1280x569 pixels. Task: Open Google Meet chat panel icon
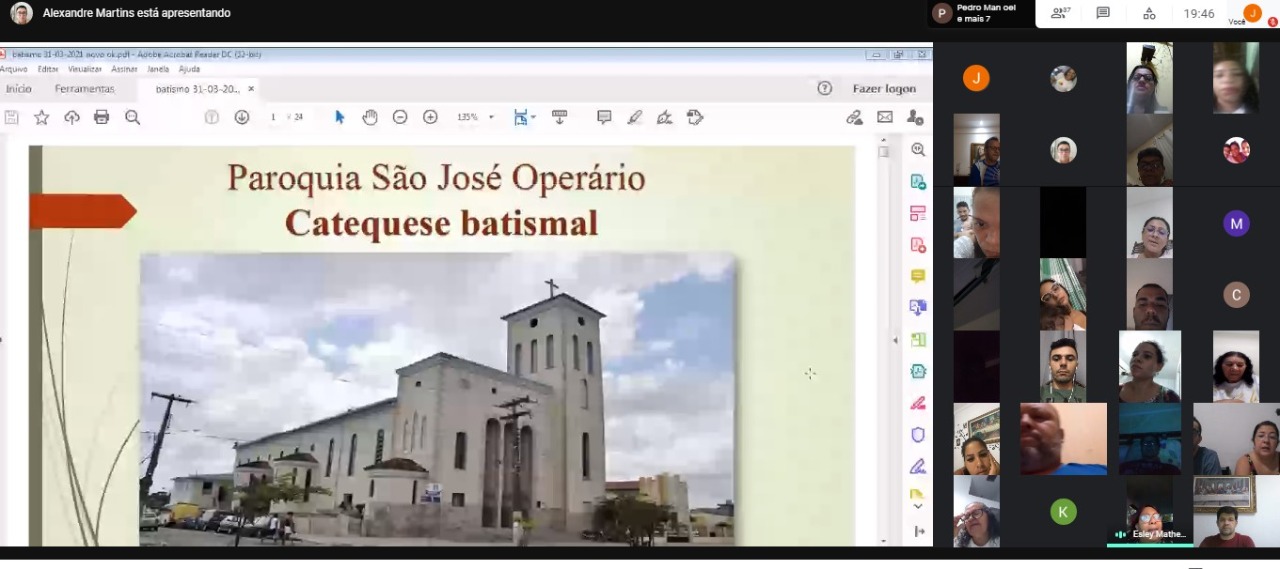click(x=1103, y=13)
